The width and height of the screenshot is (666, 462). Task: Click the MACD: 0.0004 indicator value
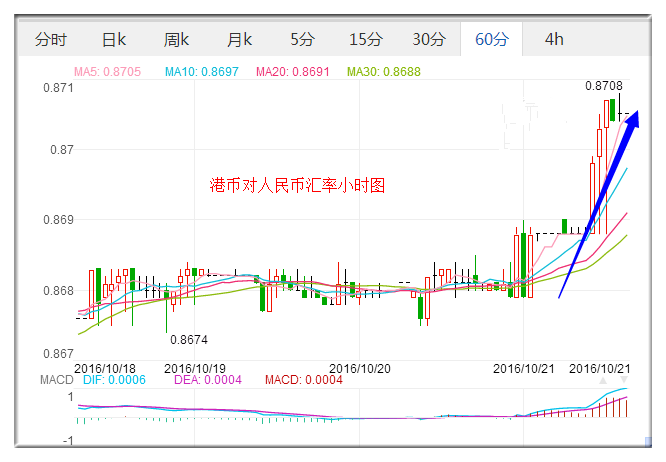(x=304, y=380)
